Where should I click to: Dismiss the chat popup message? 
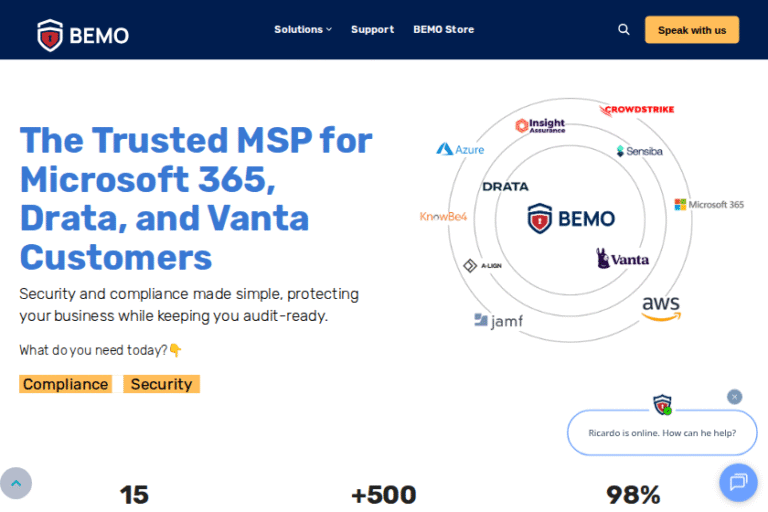[x=735, y=397]
